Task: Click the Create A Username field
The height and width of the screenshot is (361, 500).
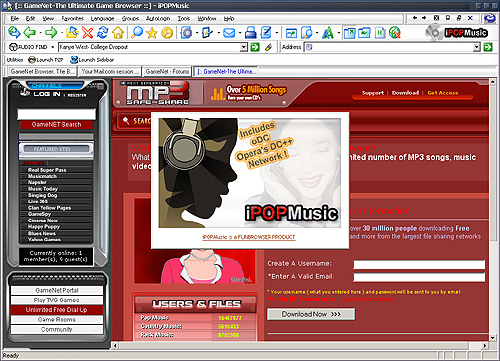Action: point(419,265)
